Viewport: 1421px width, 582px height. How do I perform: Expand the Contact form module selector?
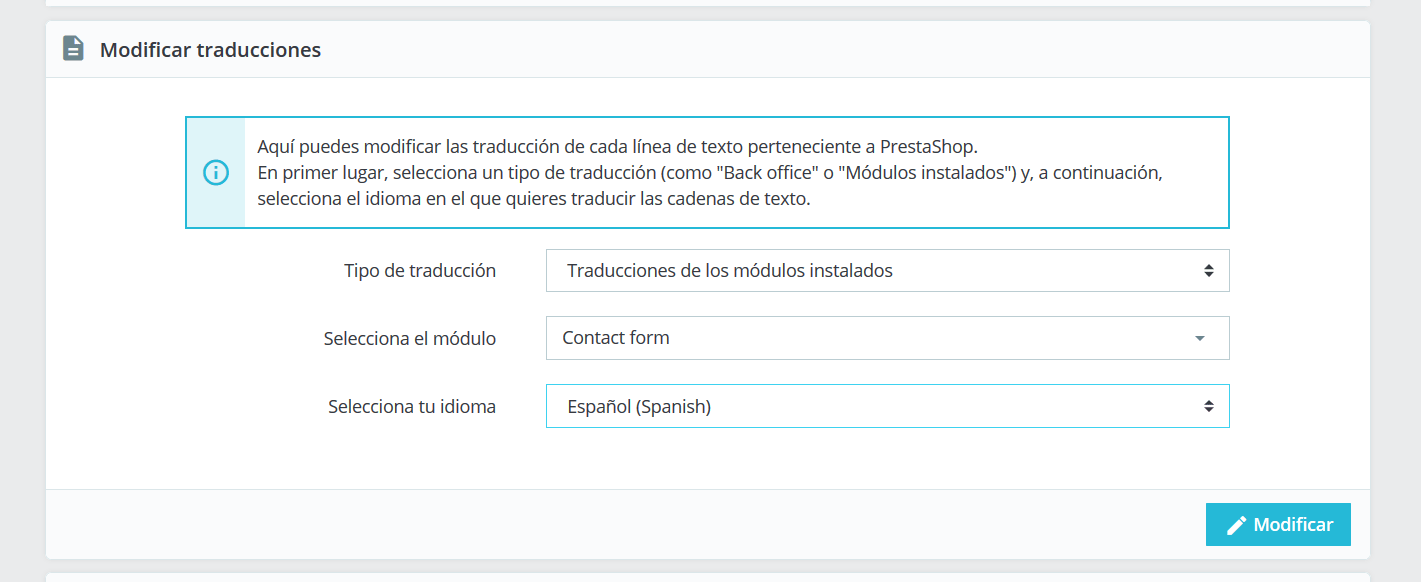(887, 338)
